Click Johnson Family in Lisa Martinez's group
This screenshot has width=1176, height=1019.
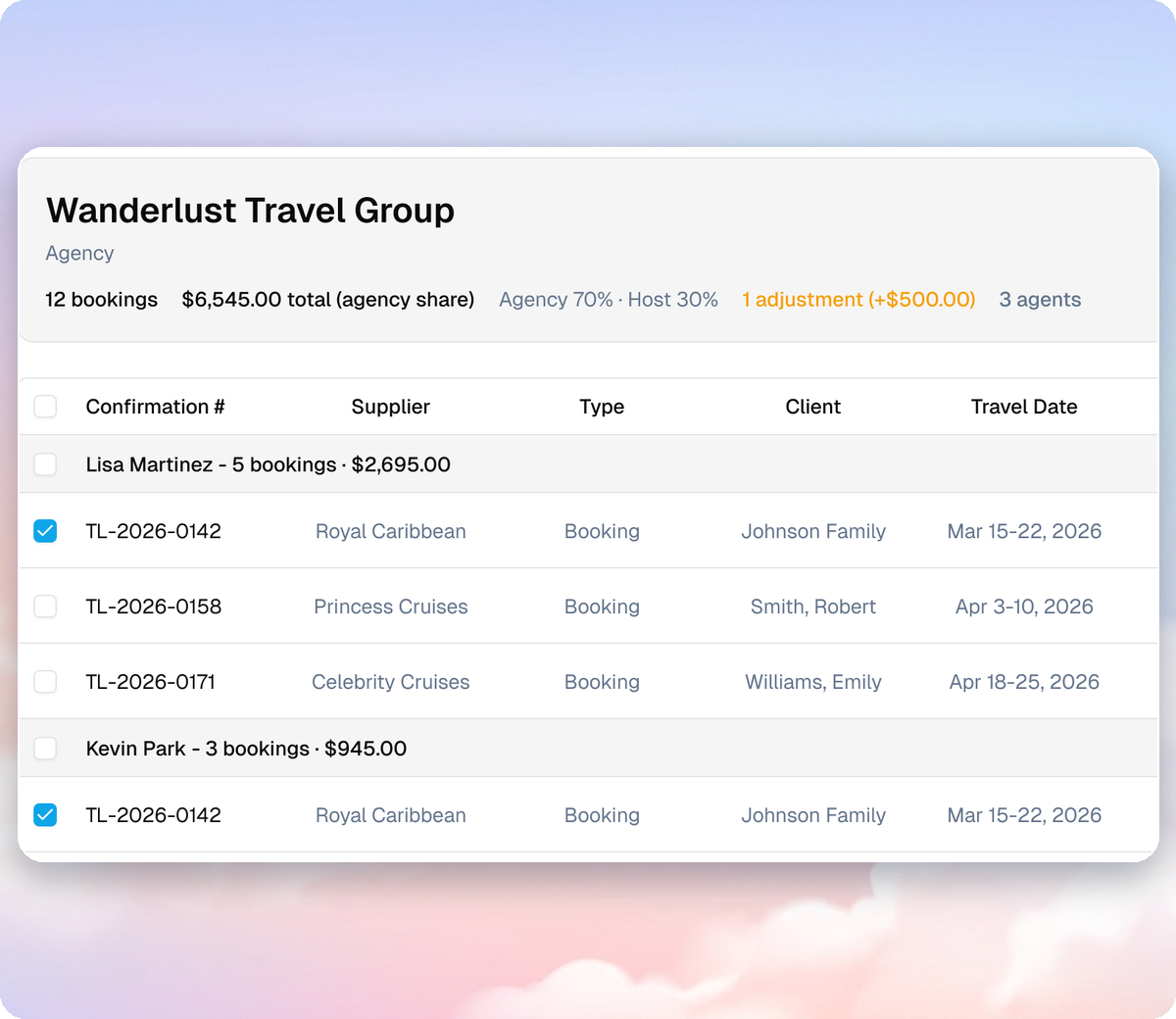[x=813, y=531]
